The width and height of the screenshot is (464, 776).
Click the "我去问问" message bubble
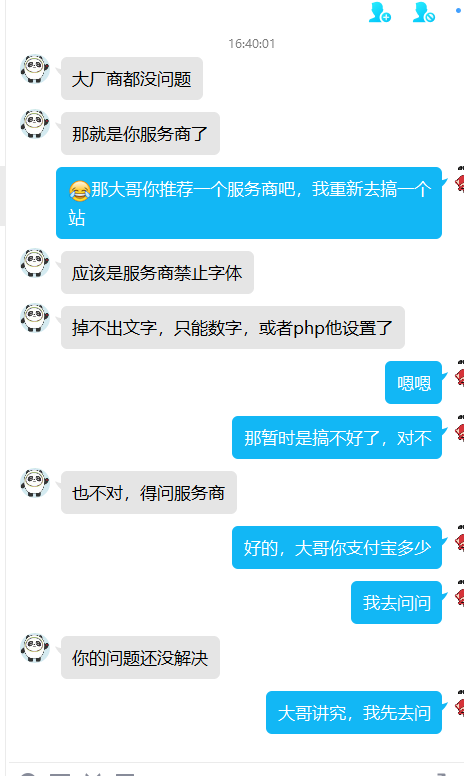pyautogui.click(x=396, y=602)
